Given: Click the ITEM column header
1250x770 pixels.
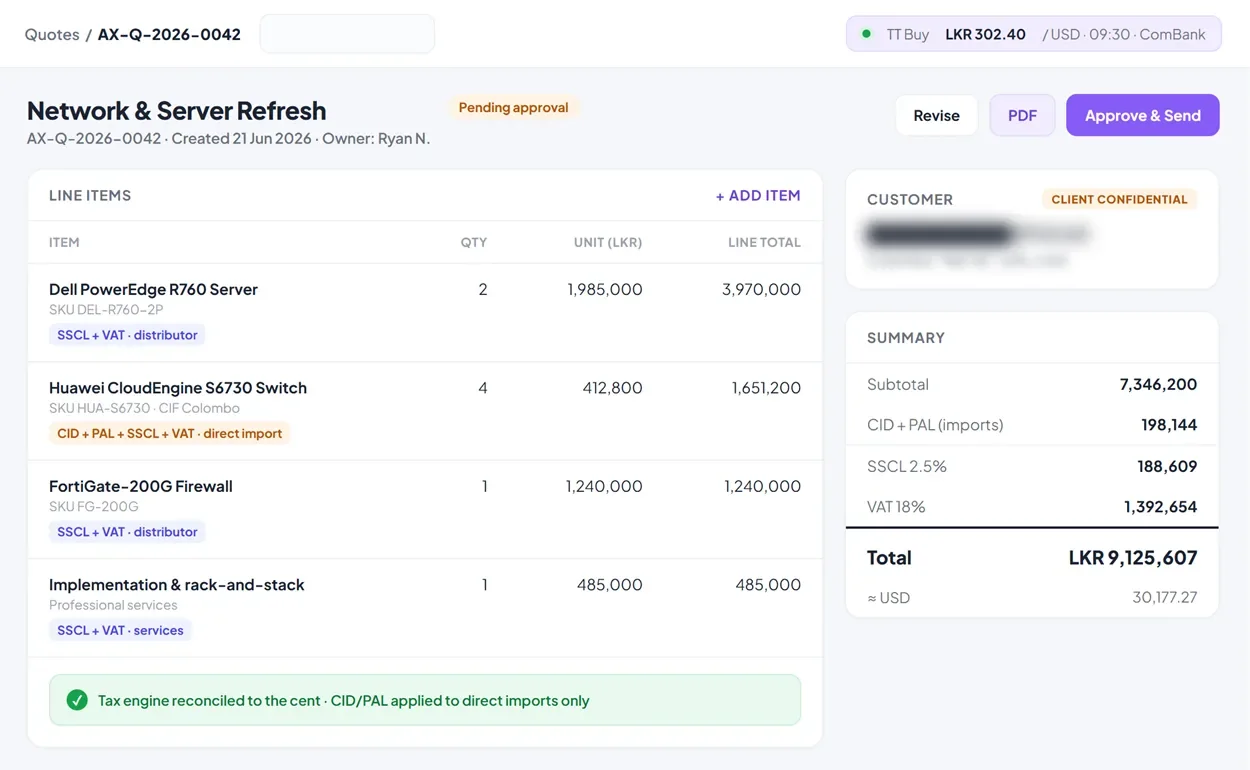Looking at the screenshot, I should tap(64, 242).
